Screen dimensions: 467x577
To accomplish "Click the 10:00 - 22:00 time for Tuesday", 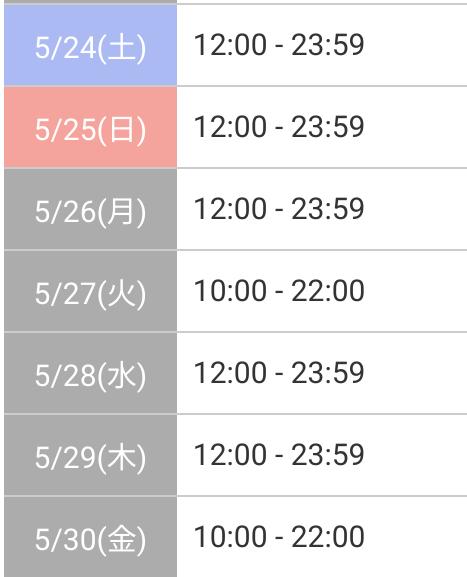I will pos(279,291).
